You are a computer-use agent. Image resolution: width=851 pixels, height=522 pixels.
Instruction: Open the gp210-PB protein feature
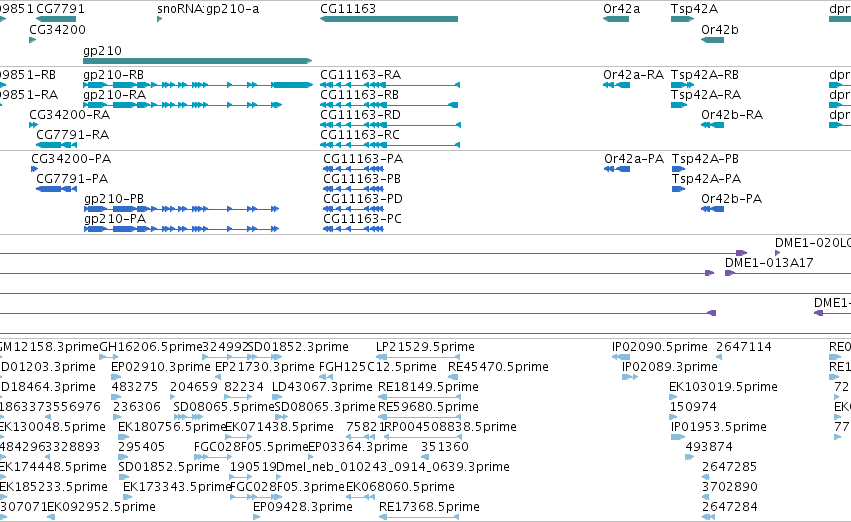point(181,209)
